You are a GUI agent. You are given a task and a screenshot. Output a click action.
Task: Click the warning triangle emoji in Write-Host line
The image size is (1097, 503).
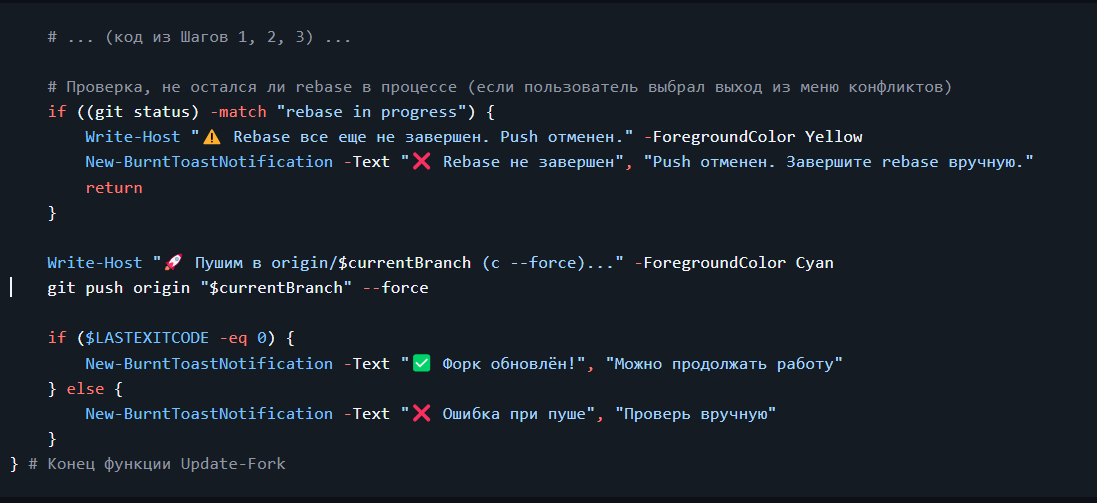tap(211, 136)
